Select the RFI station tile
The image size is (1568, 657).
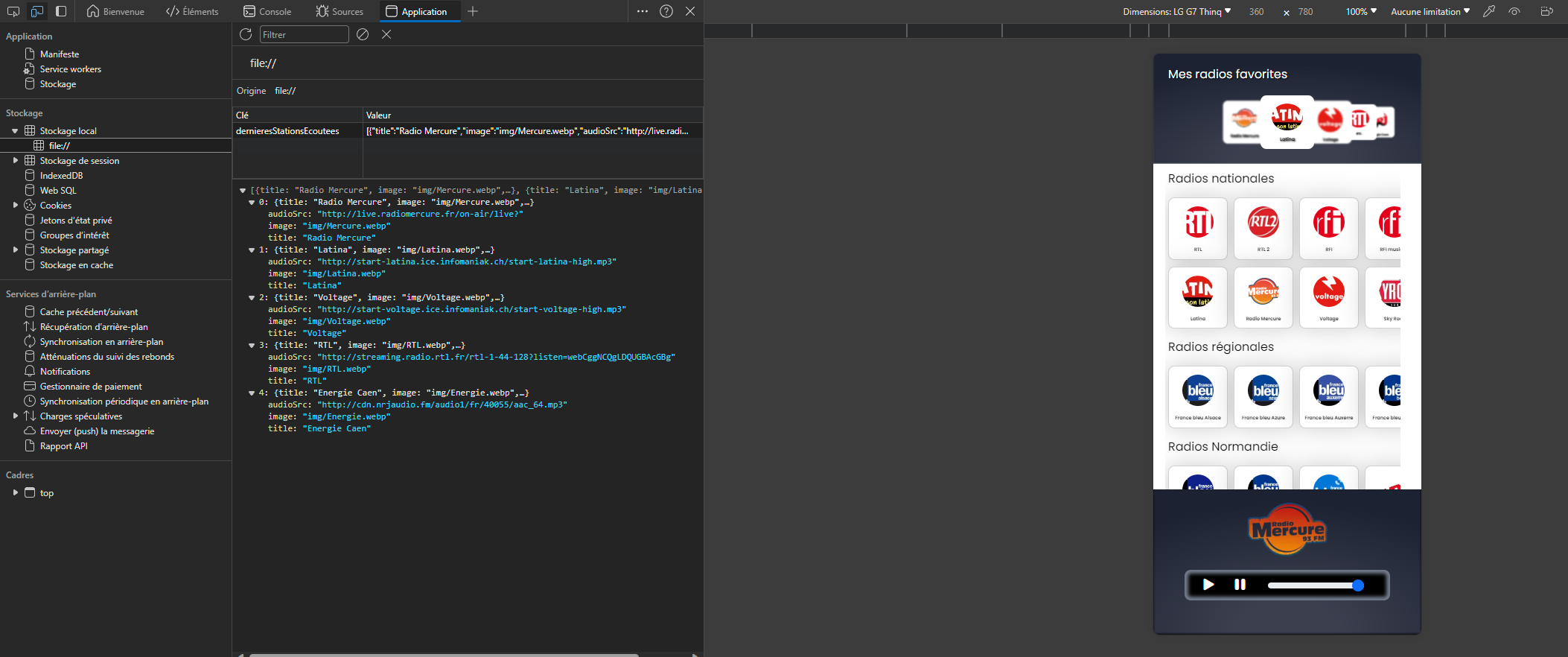coord(1329,229)
